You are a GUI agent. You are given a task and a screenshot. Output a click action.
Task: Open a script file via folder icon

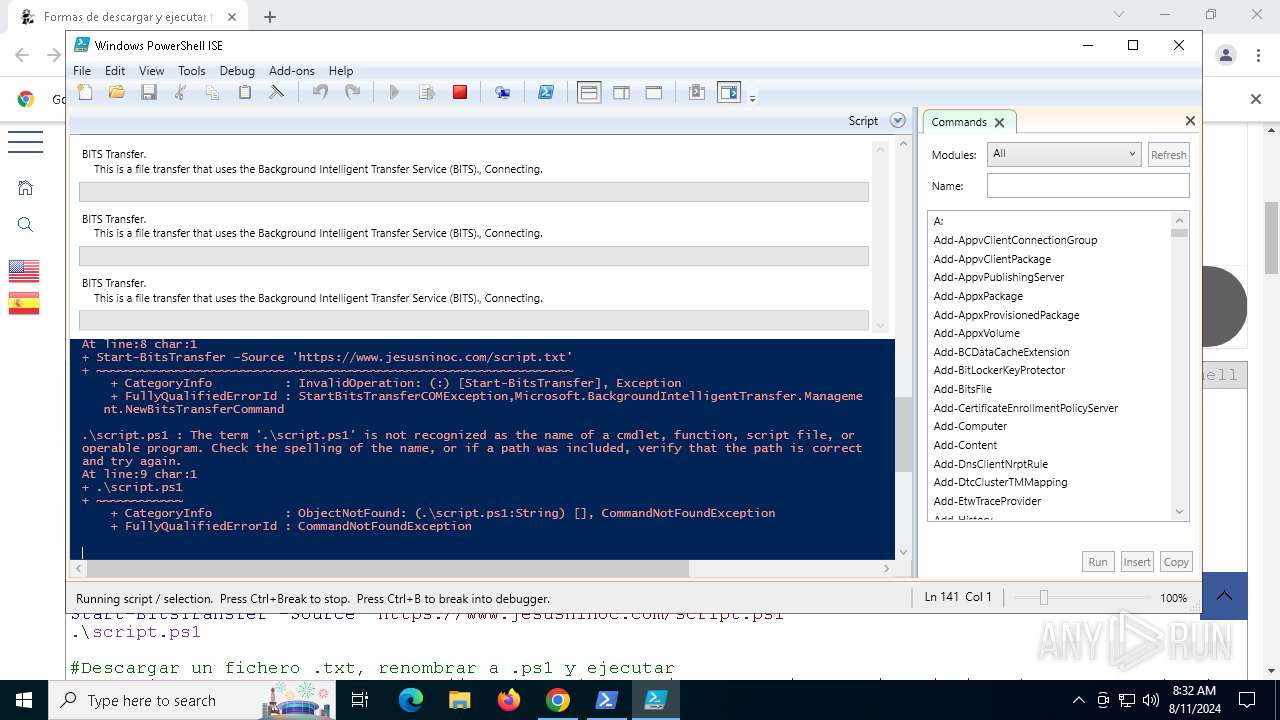[x=117, y=93]
